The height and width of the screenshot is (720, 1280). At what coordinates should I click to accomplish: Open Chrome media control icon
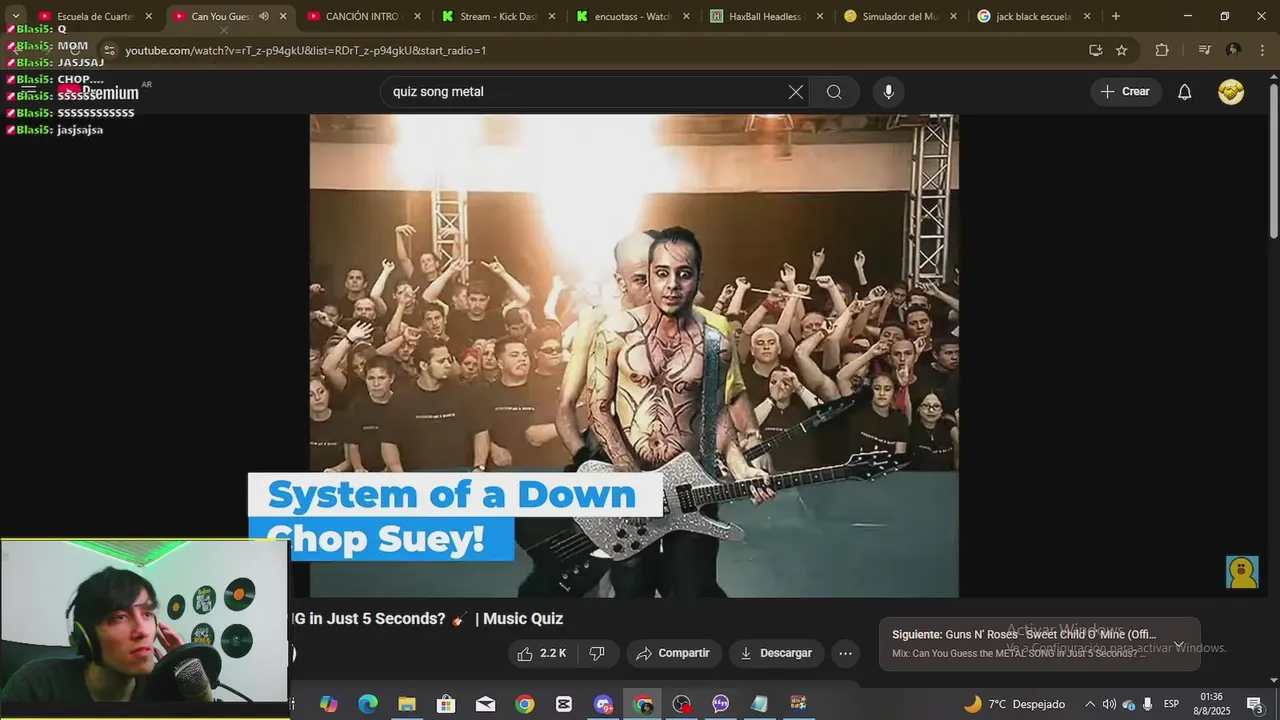(x=1204, y=50)
